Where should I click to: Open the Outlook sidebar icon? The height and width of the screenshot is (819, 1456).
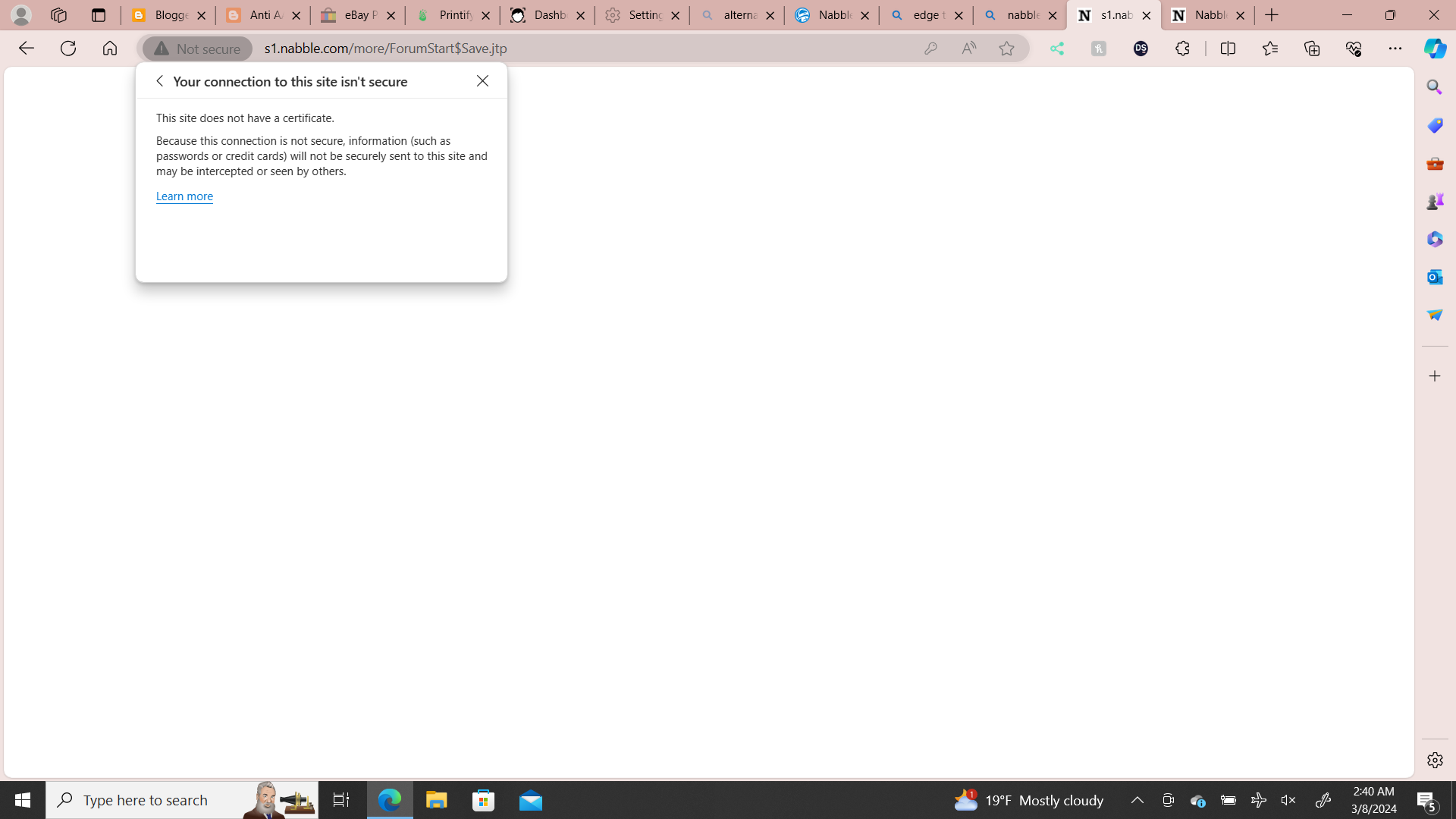[x=1434, y=277]
